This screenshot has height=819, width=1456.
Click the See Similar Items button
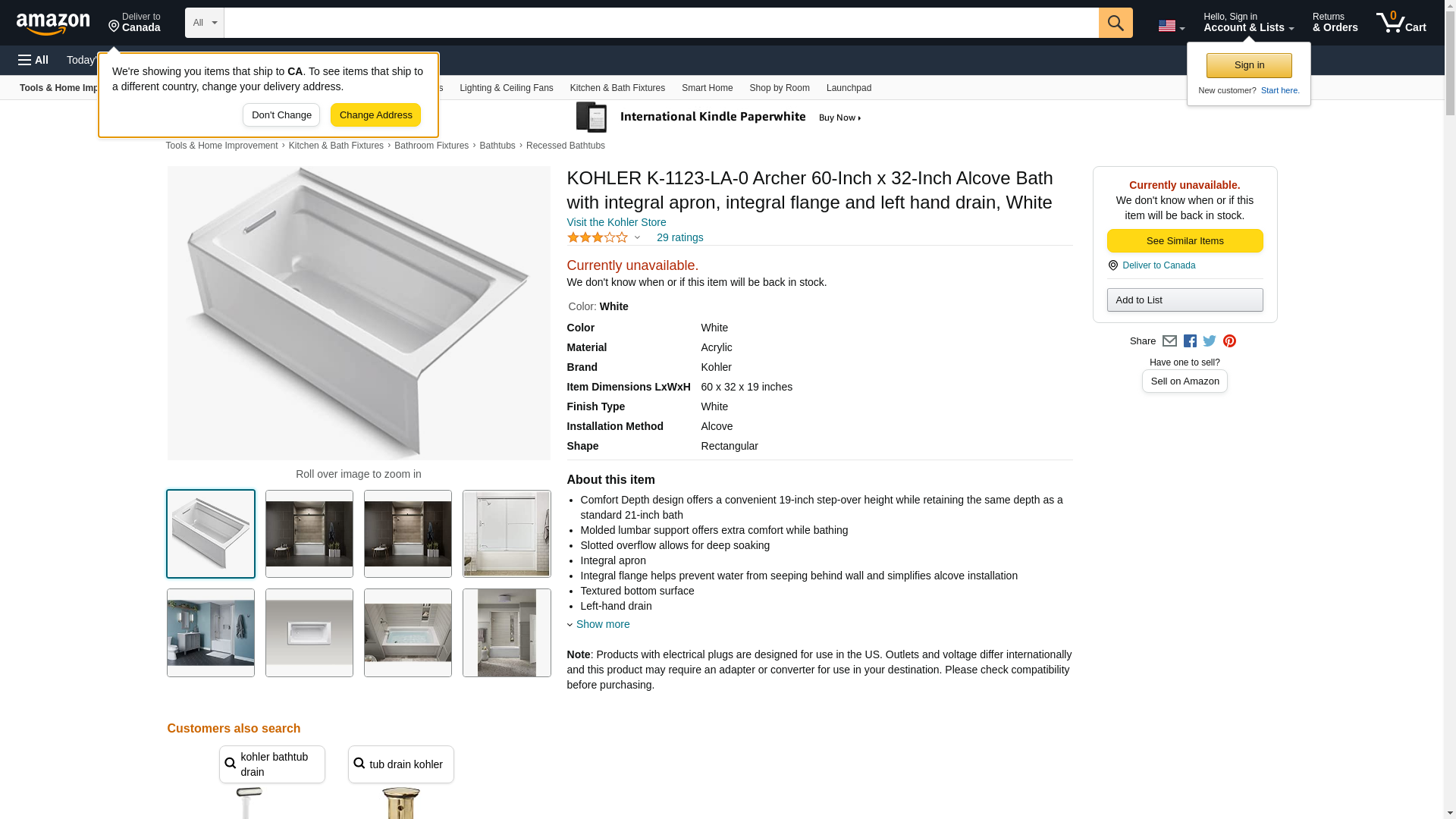(1185, 240)
